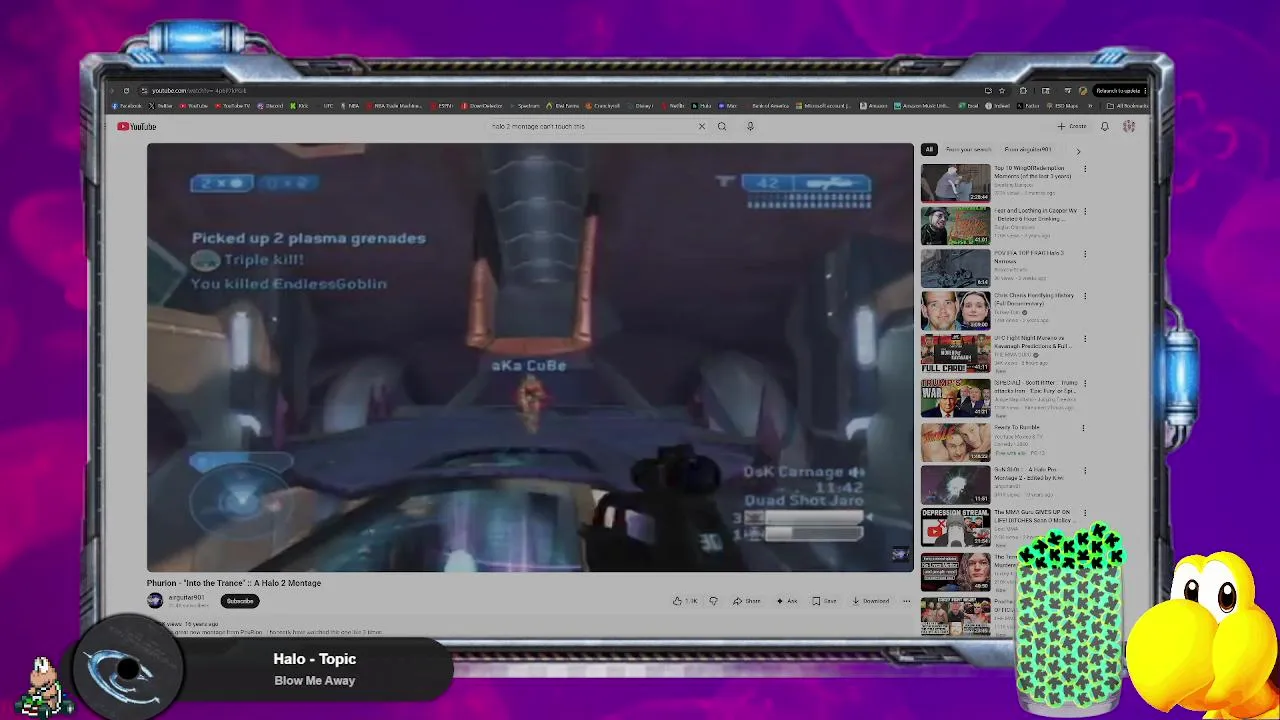
Task: Click the Relaunch to update button
Action: pyautogui.click(x=1118, y=91)
